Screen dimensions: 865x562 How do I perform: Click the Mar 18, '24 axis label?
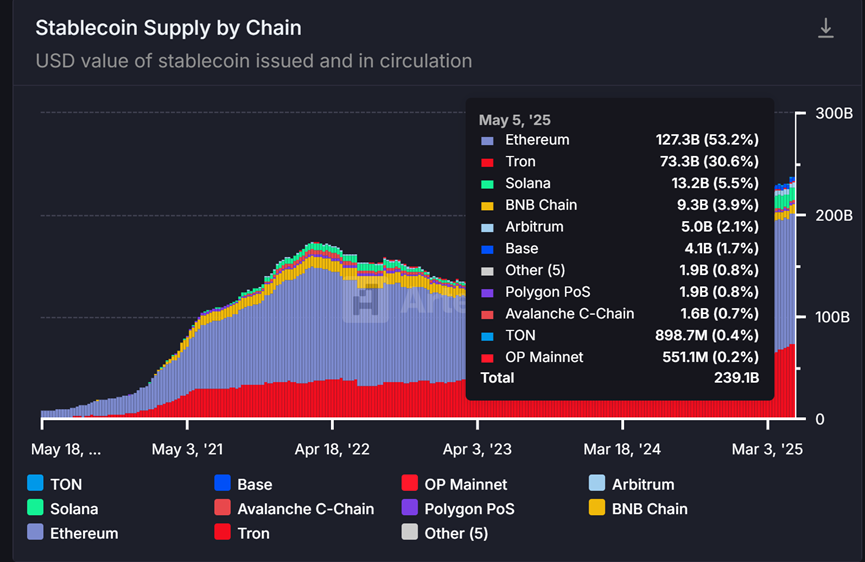624,450
